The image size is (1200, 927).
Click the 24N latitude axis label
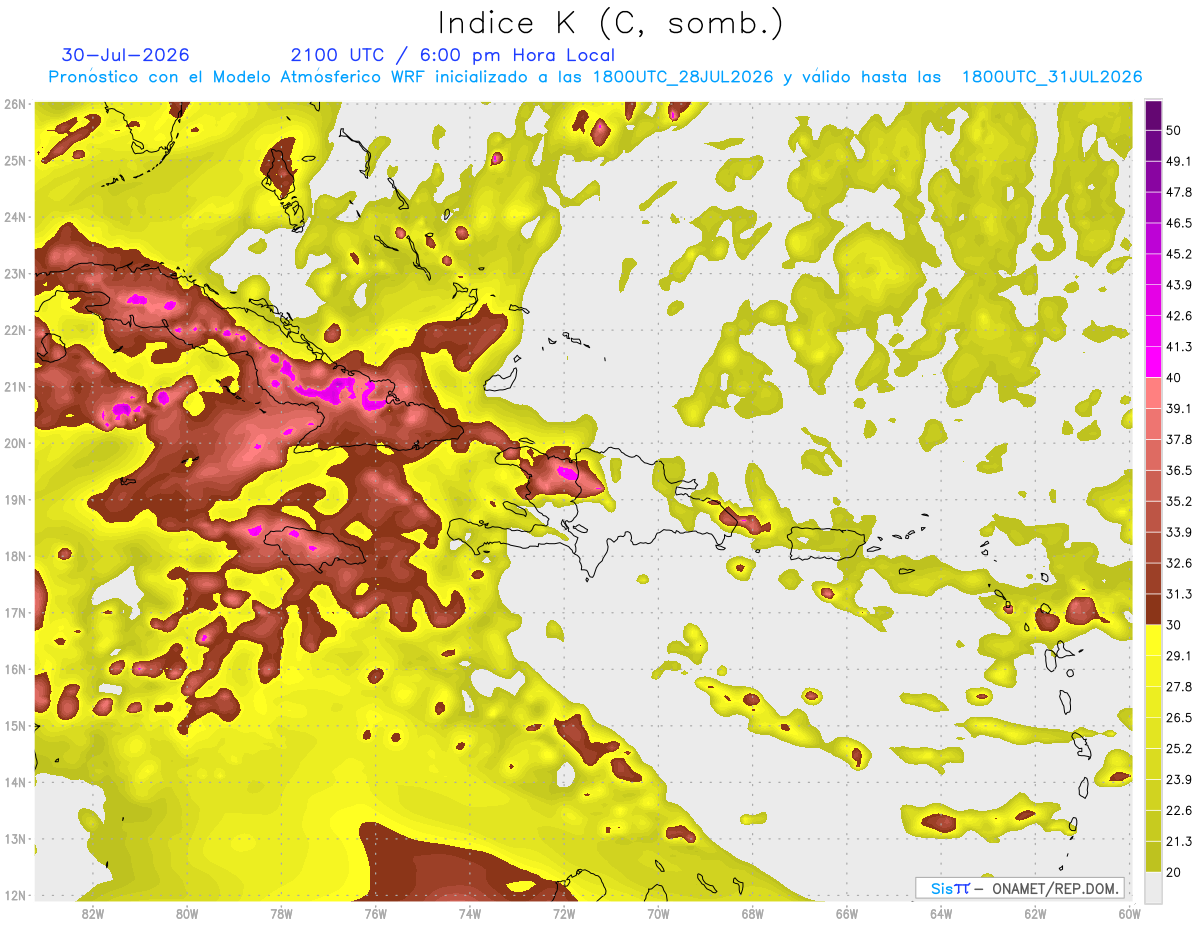pyautogui.click(x=14, y=217)
